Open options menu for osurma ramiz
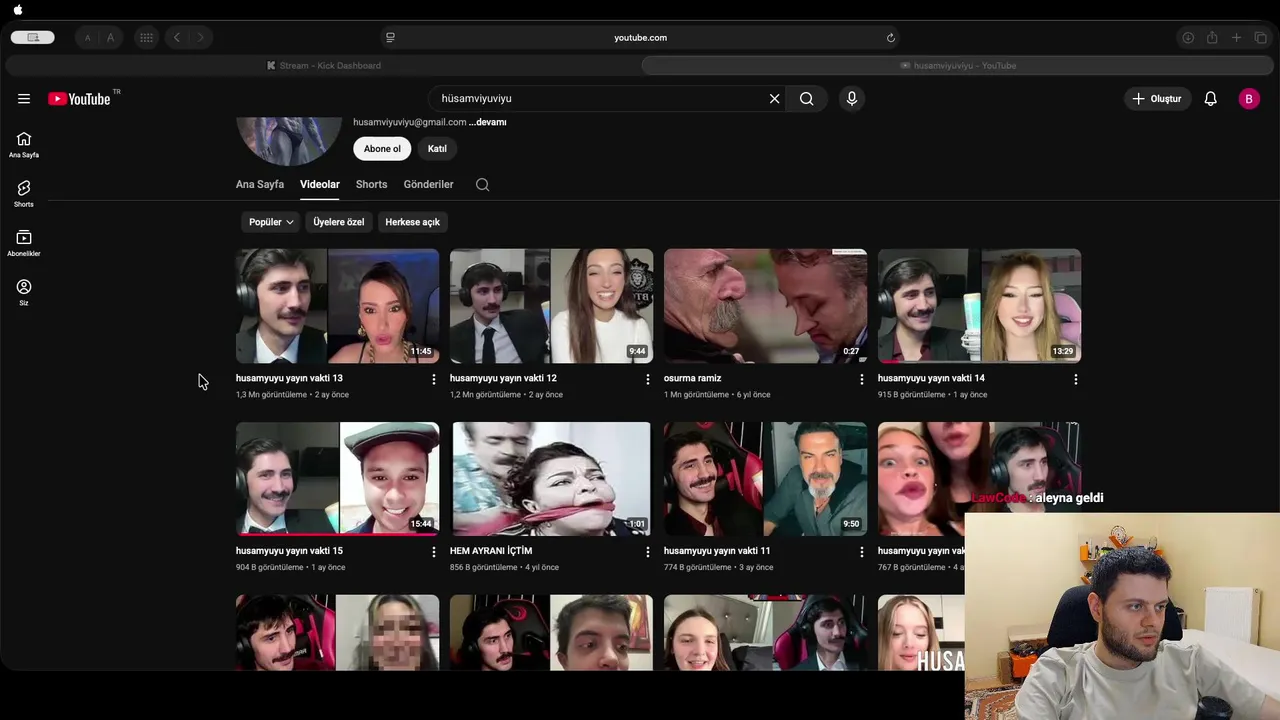 pyautogui.click(x=861, y=379)
